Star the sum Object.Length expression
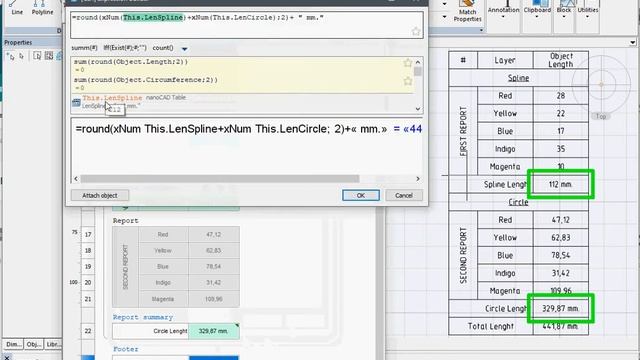The width and height of the screenshot is (640, 360). pos(407,62)
